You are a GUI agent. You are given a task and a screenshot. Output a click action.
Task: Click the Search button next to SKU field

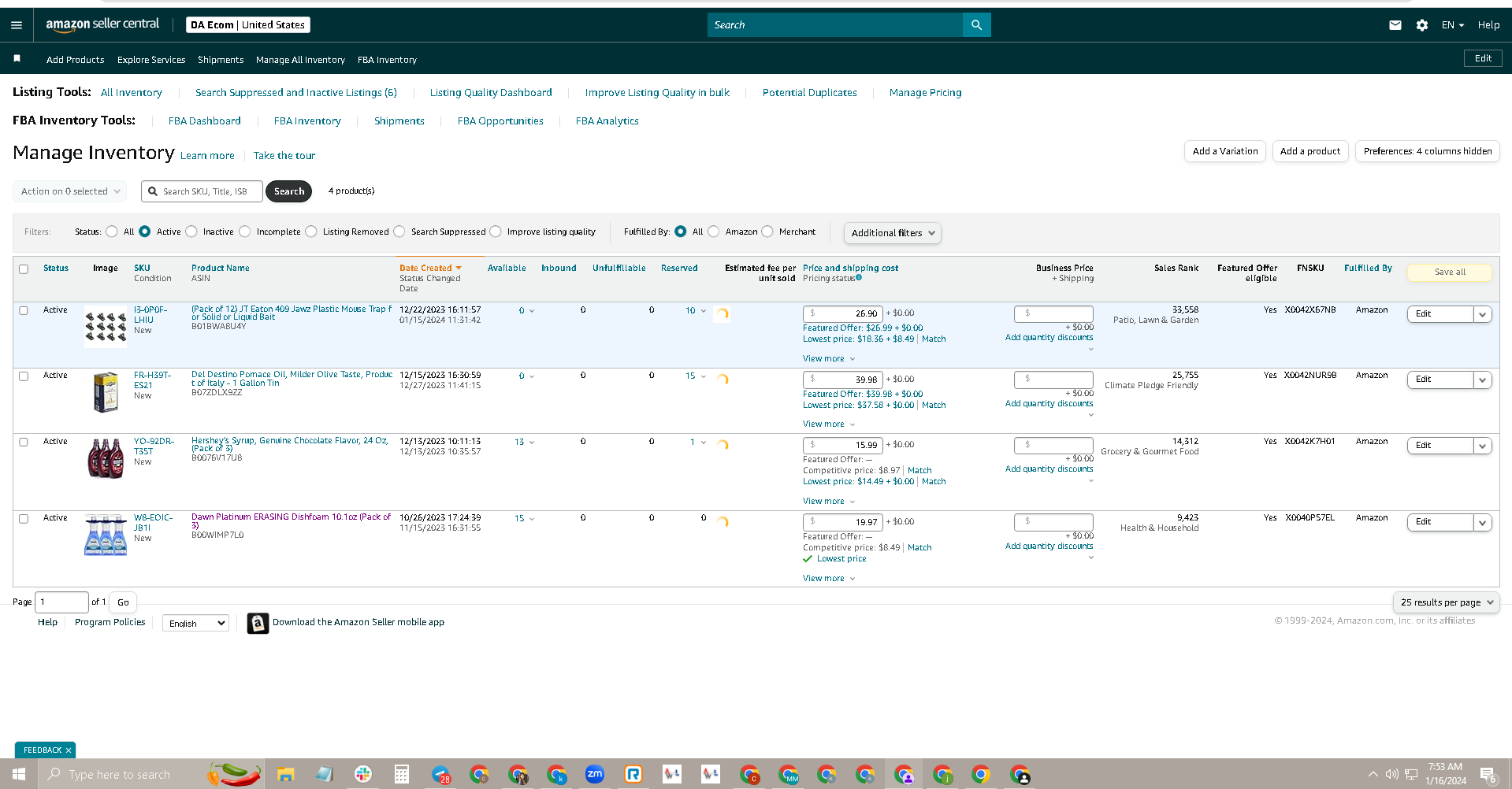pyautogui.click(x=289, y=191)
